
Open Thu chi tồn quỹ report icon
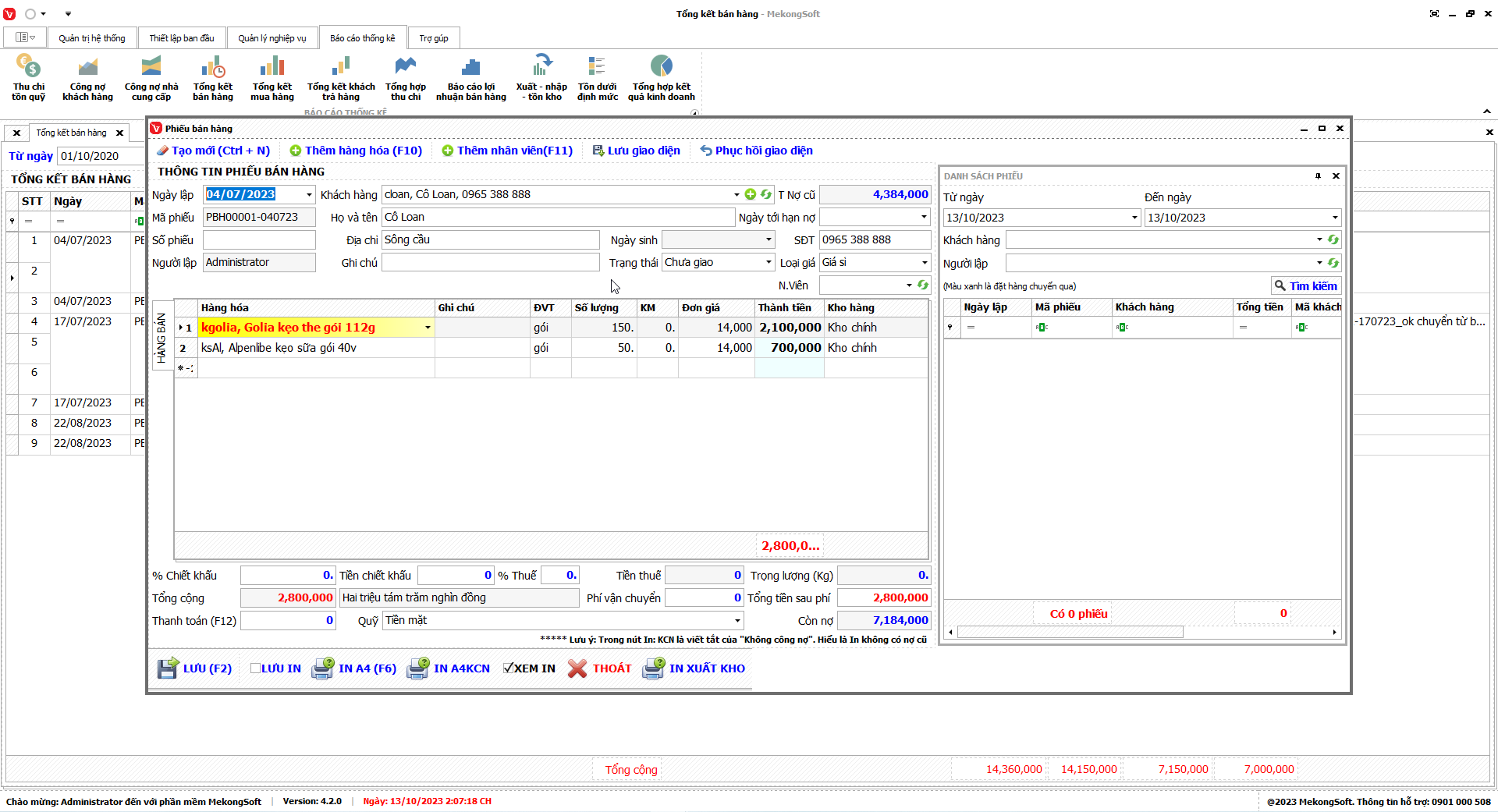(x=28, y=77)
